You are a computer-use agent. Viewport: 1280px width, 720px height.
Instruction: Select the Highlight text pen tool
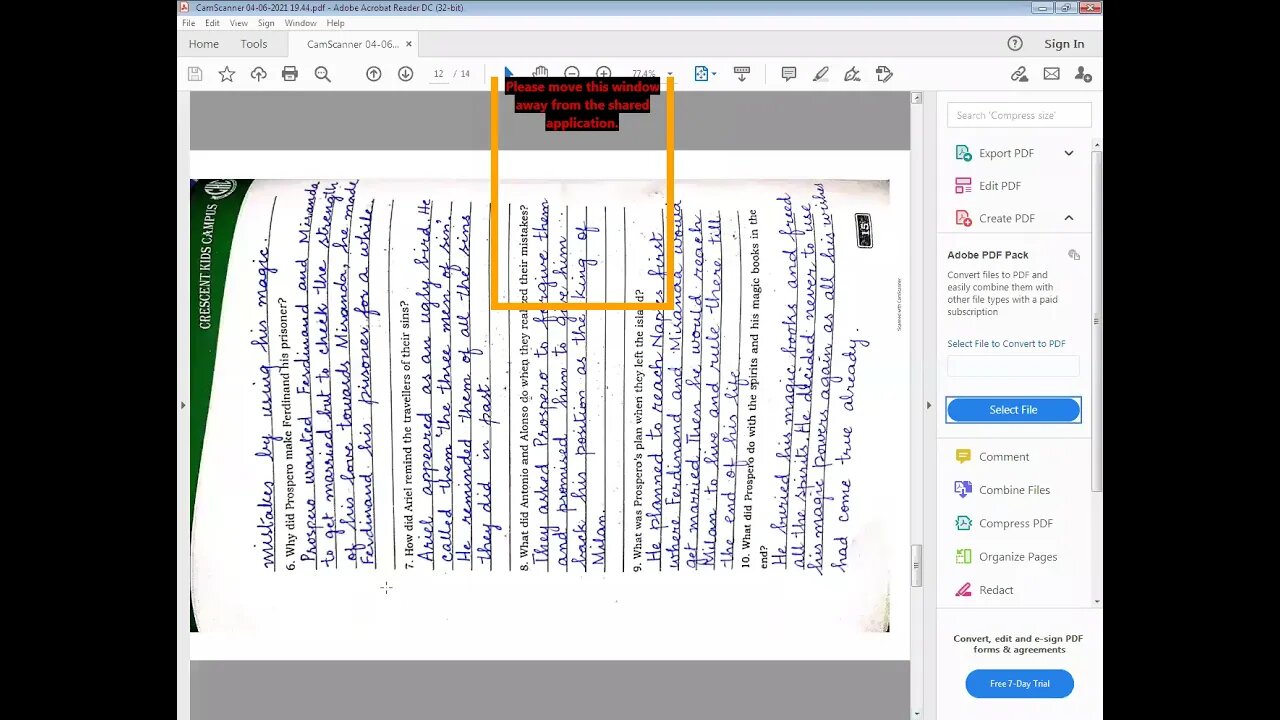821,74
